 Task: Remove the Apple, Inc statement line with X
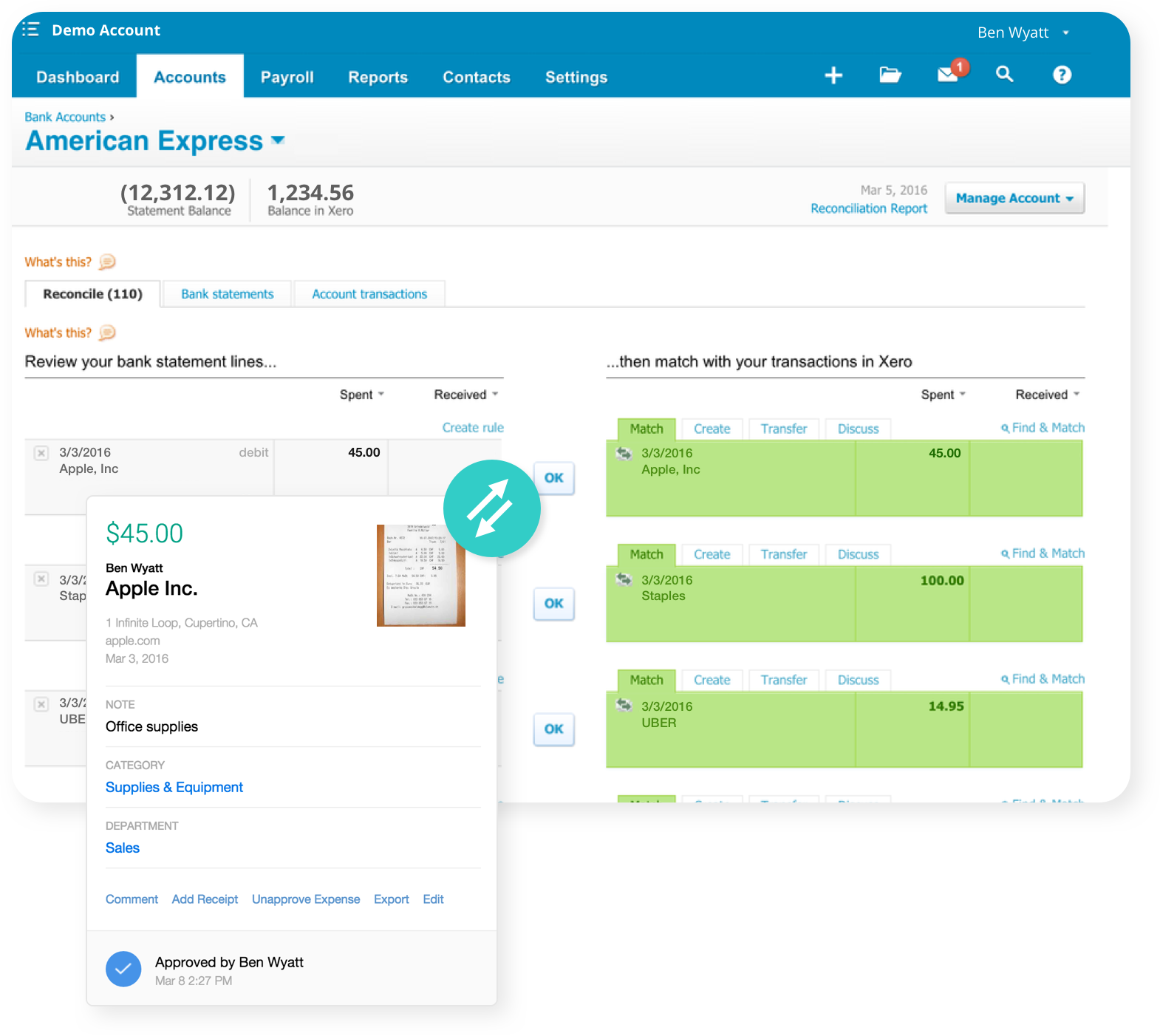pos(41,453)
